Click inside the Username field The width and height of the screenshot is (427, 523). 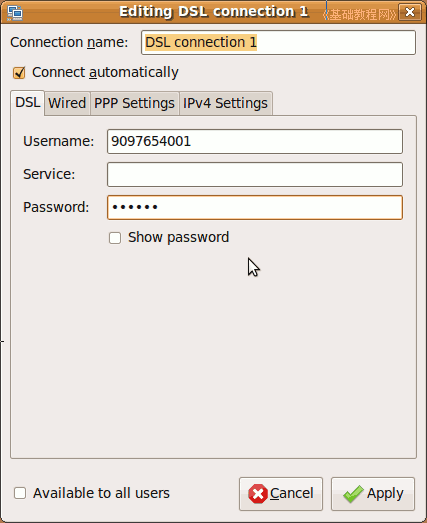255,141
